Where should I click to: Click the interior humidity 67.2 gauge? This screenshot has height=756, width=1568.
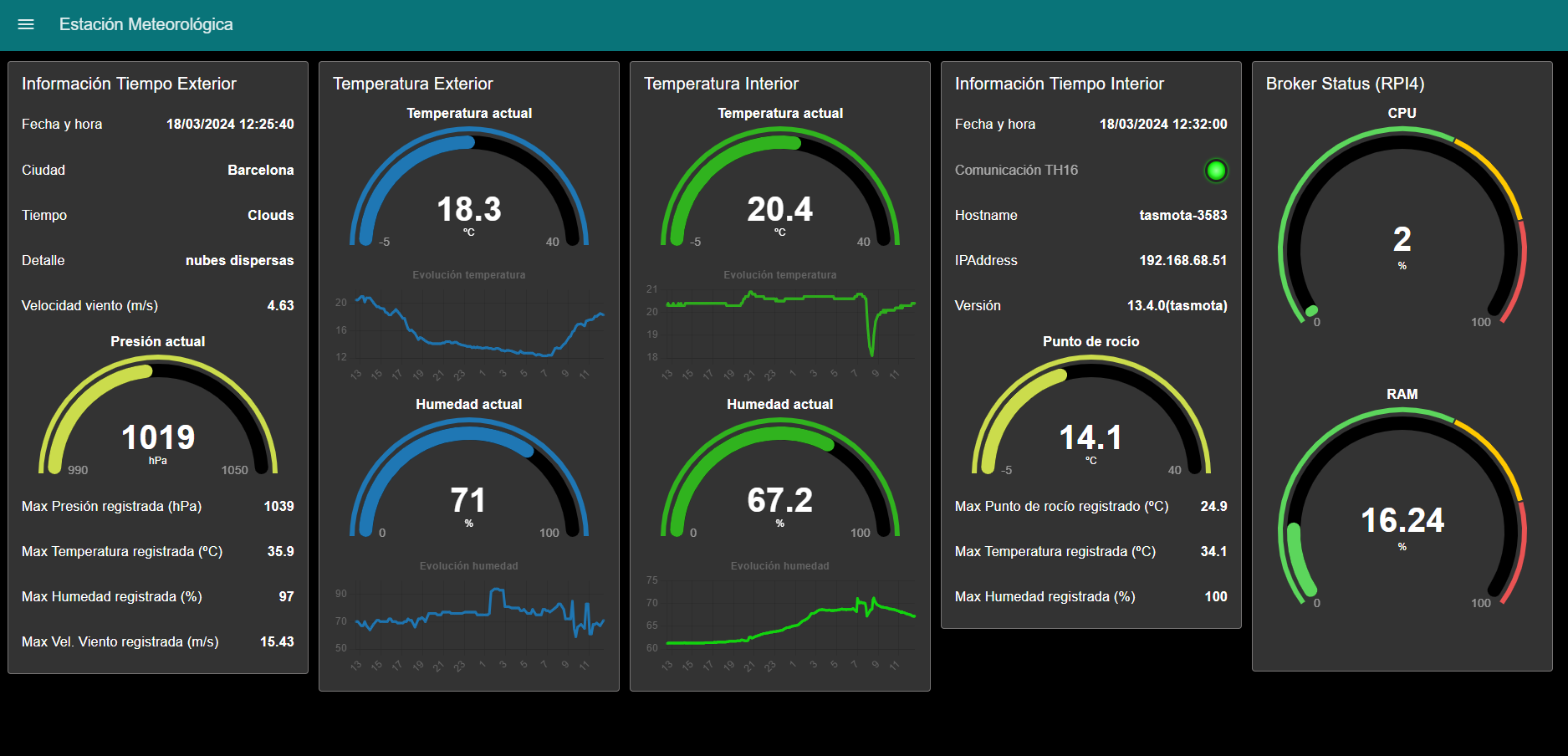pos(780,478)
